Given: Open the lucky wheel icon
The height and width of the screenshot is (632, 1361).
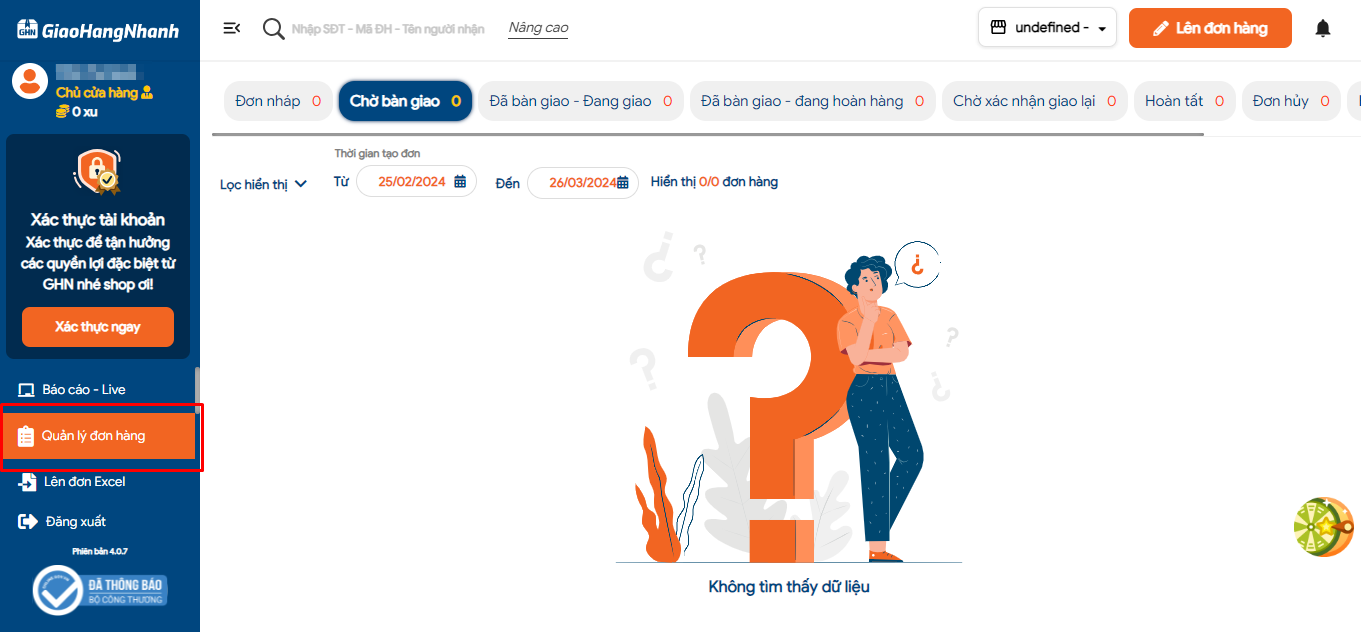Looking at the screenshot, I should coord(1323,527).
